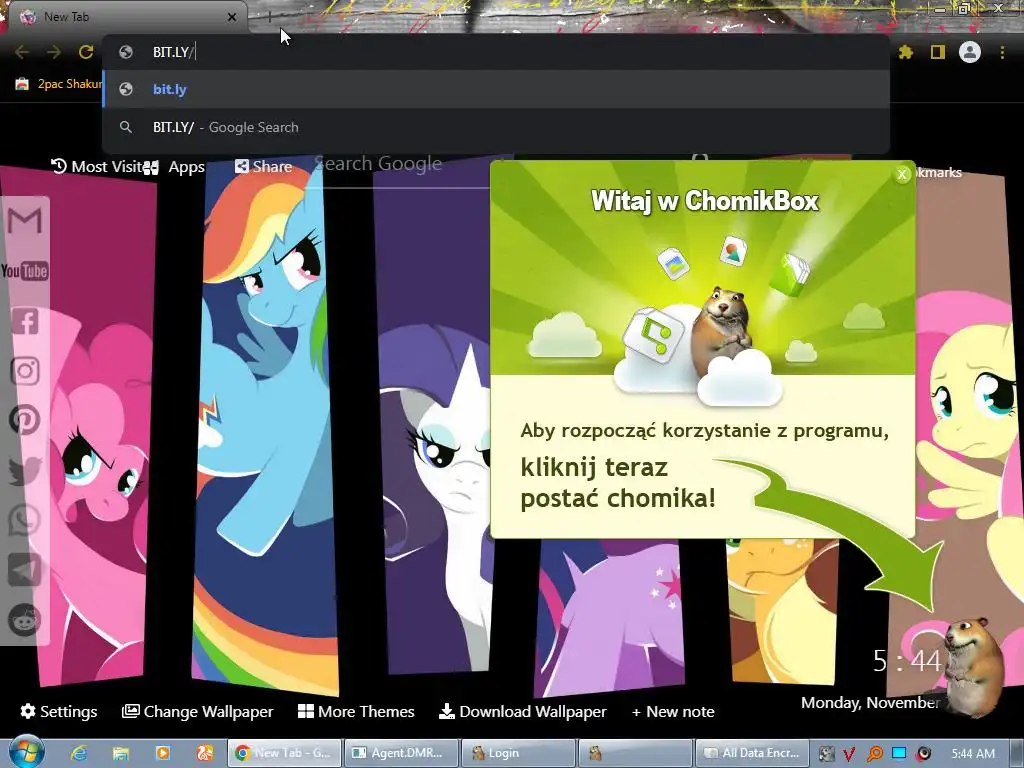Open the Extensions puzzle icon
The width and height of the screenshot is (1024, 768).
[x=905, y=52]
